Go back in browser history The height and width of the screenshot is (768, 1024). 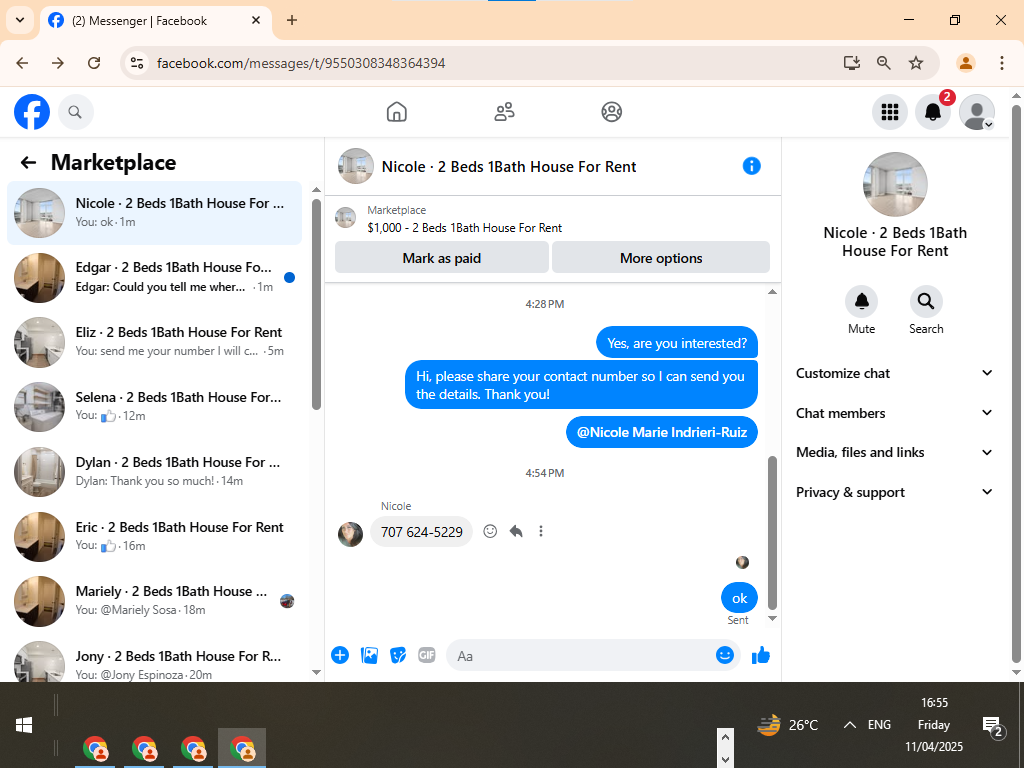[22, 63]
